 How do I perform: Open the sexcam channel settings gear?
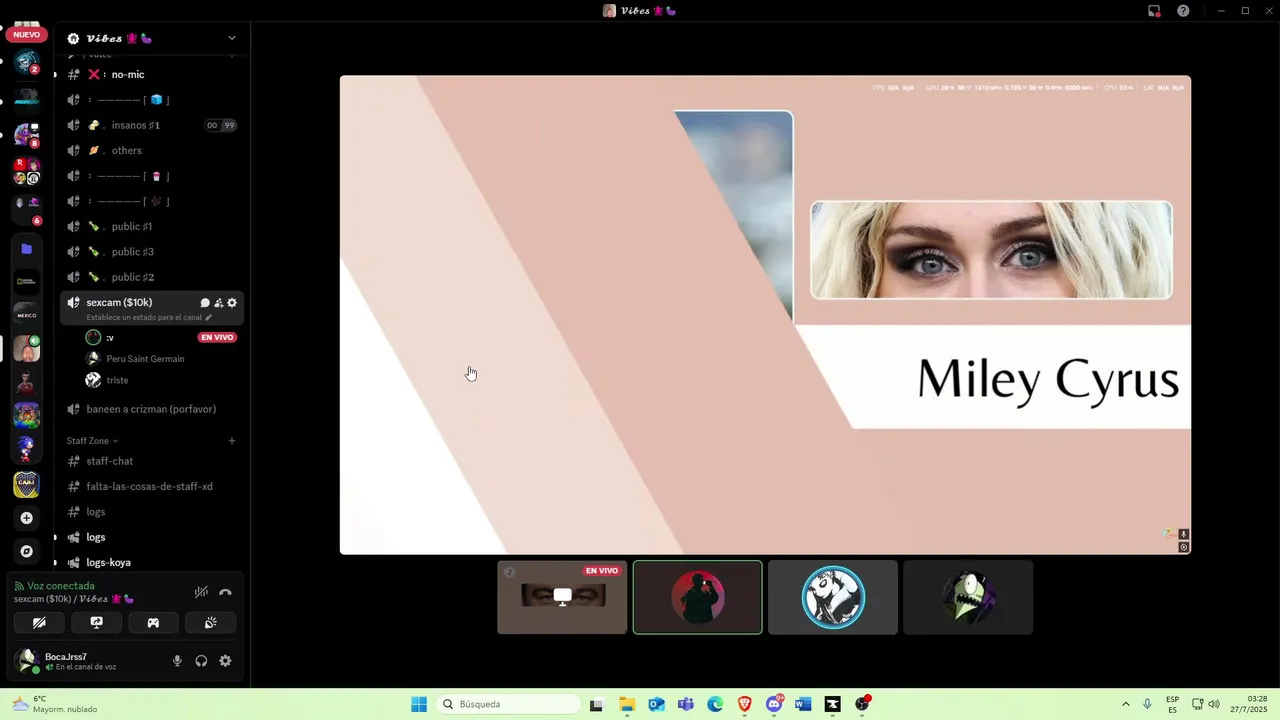tap(232, 303)
